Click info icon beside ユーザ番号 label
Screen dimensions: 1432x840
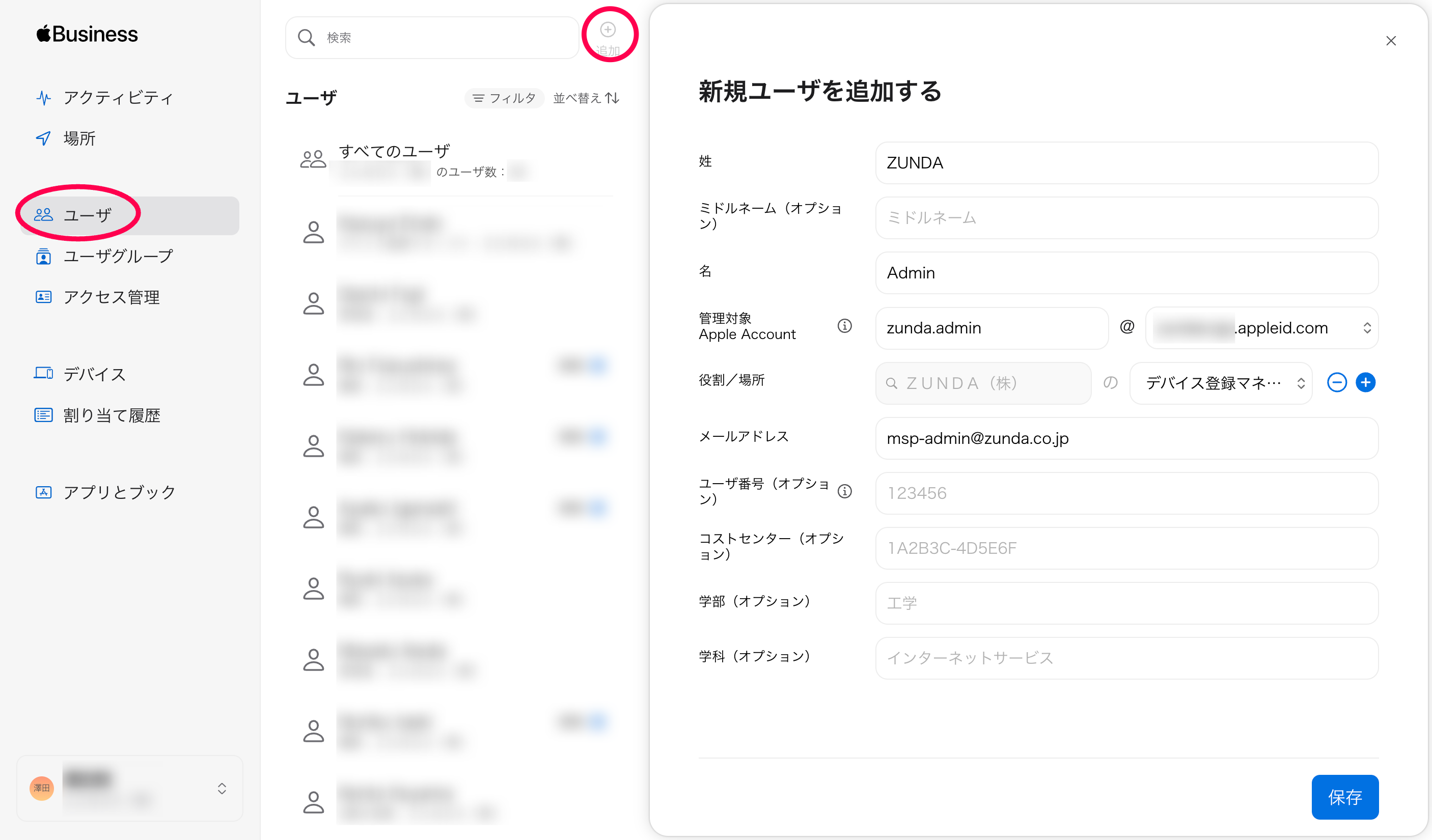pyautogui.click(x=844, y=491)
